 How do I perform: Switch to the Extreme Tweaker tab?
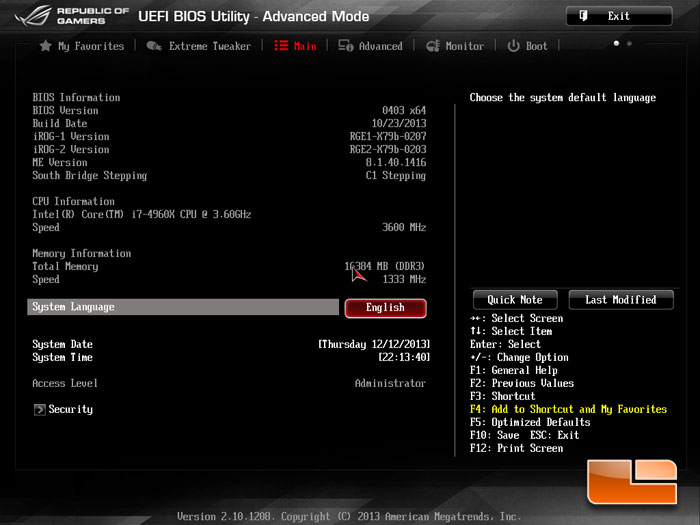pyautogui.click(x=199, y=46)
